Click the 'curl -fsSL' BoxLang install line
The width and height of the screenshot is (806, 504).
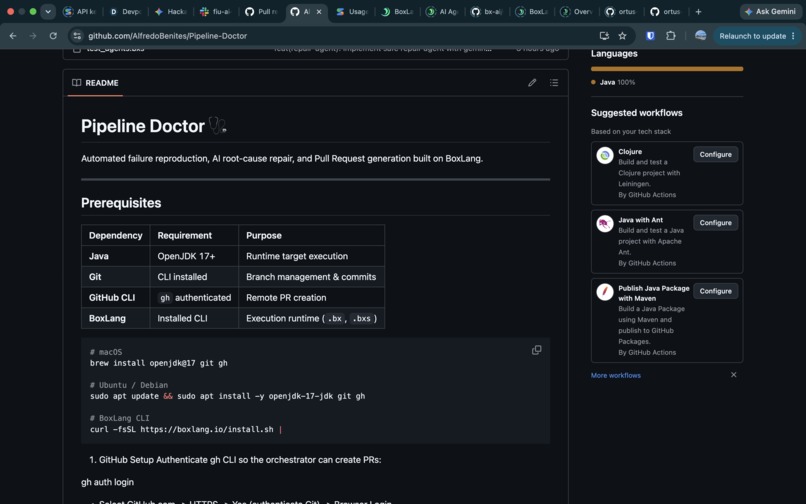pos(186,429)
